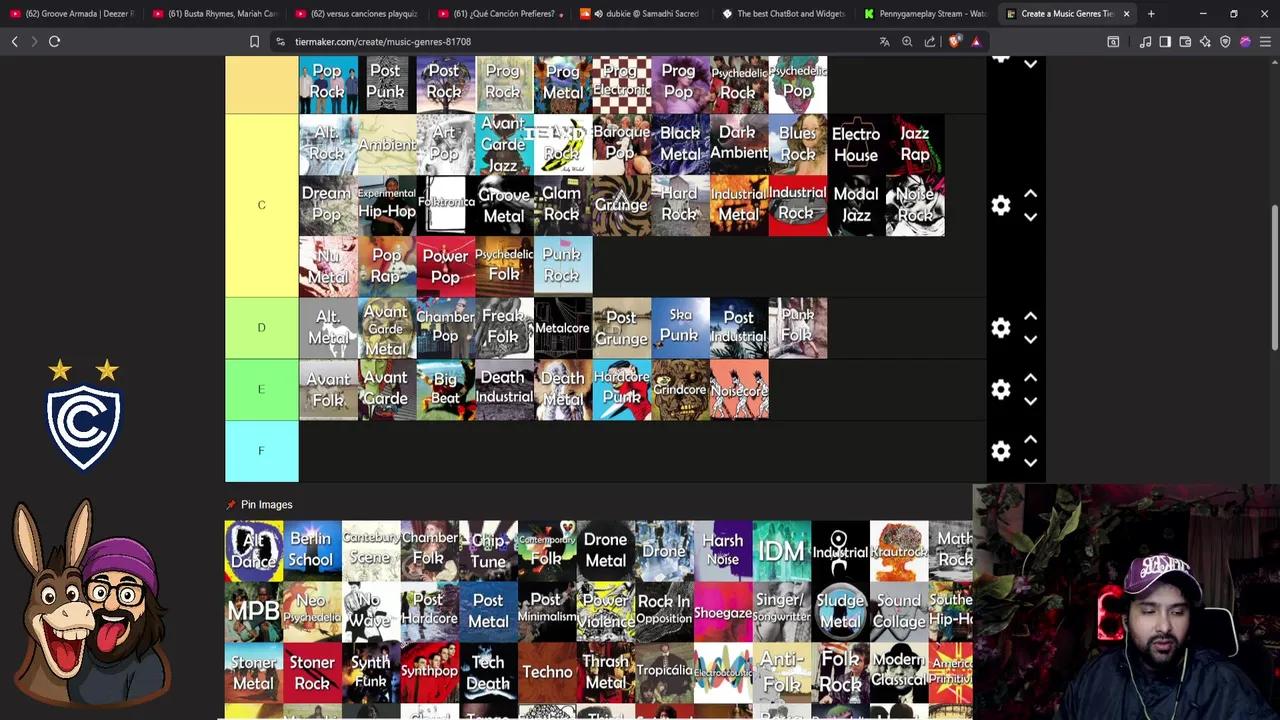Open settings gear for tier C
The image size is (1280, 720).
point(1001,206)
